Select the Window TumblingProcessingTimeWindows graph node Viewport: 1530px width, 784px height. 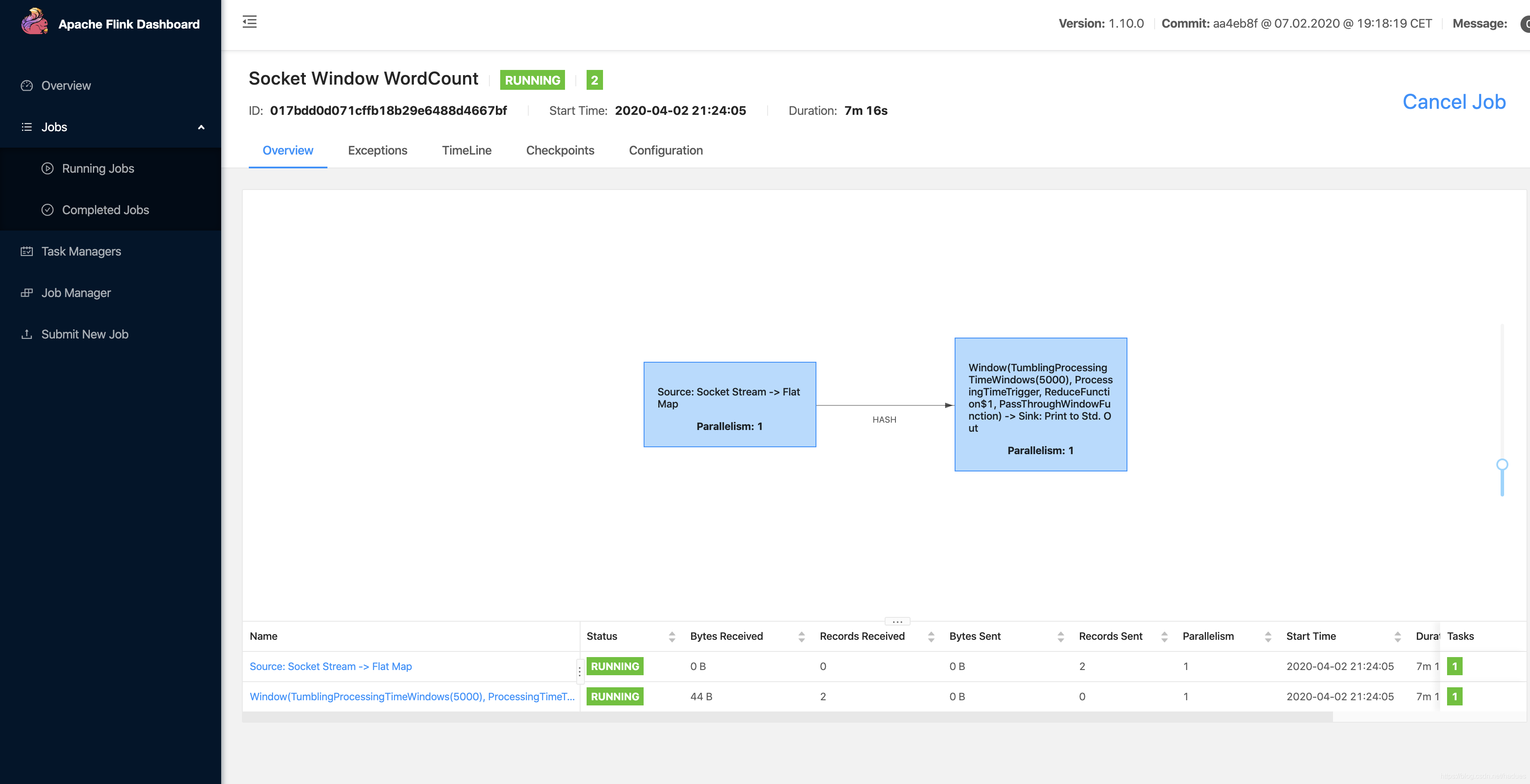[x=1040, y=404]
